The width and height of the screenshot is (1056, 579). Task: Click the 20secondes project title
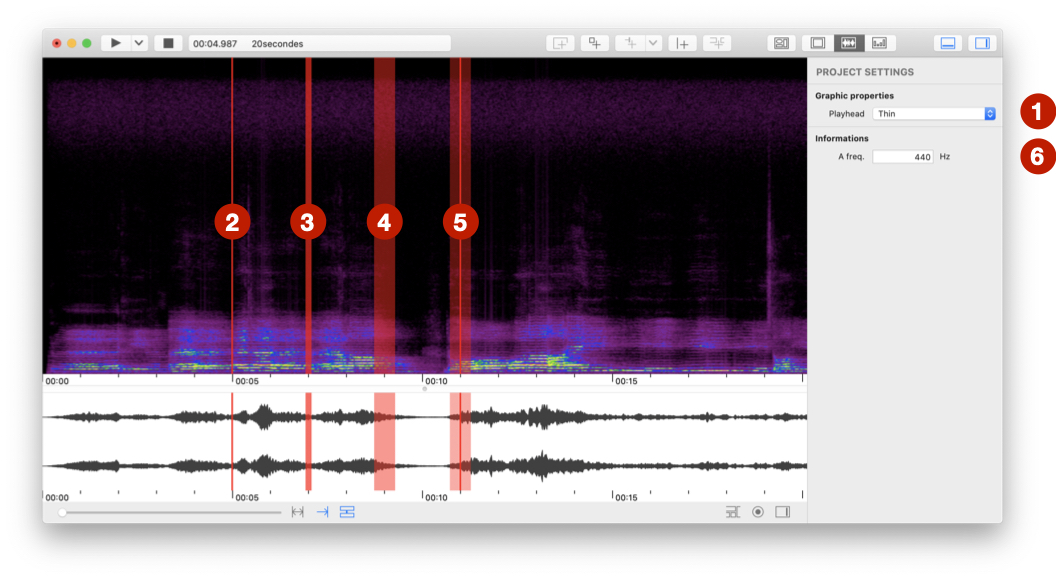click(x=277, y=44)
